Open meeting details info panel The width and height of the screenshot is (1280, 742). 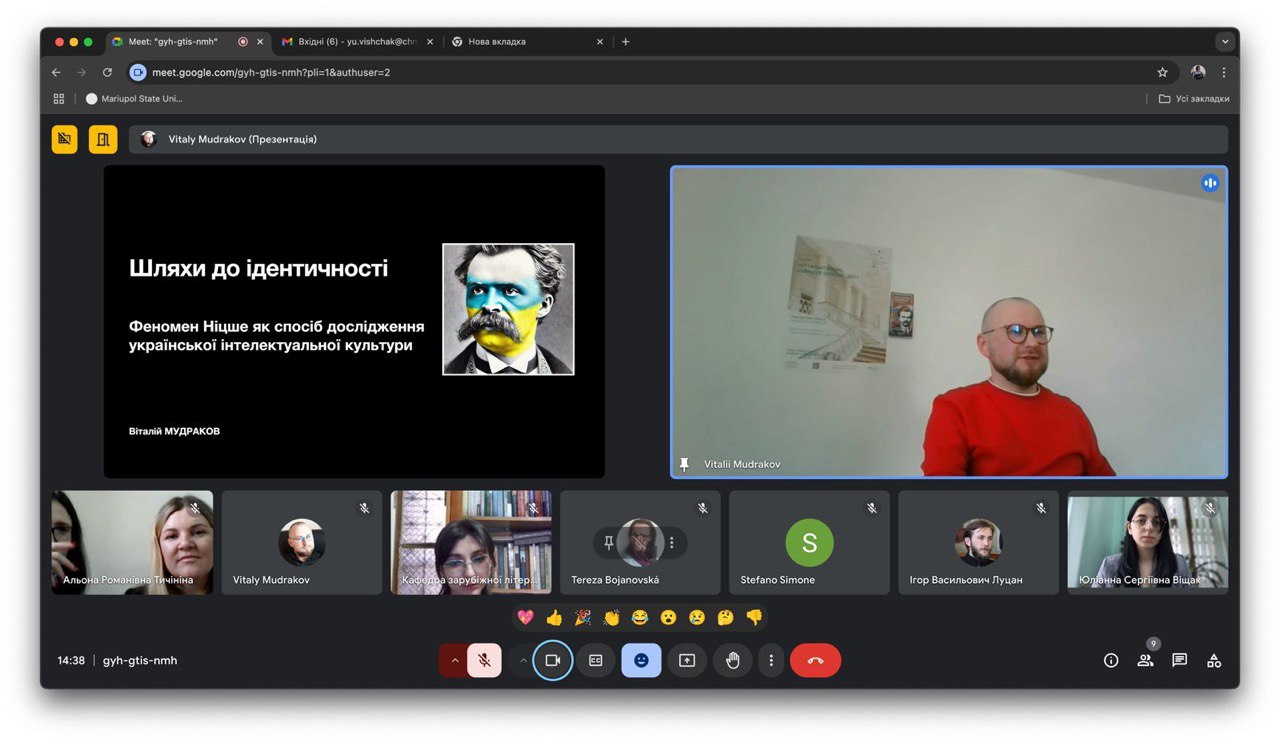click(1111, 660)
